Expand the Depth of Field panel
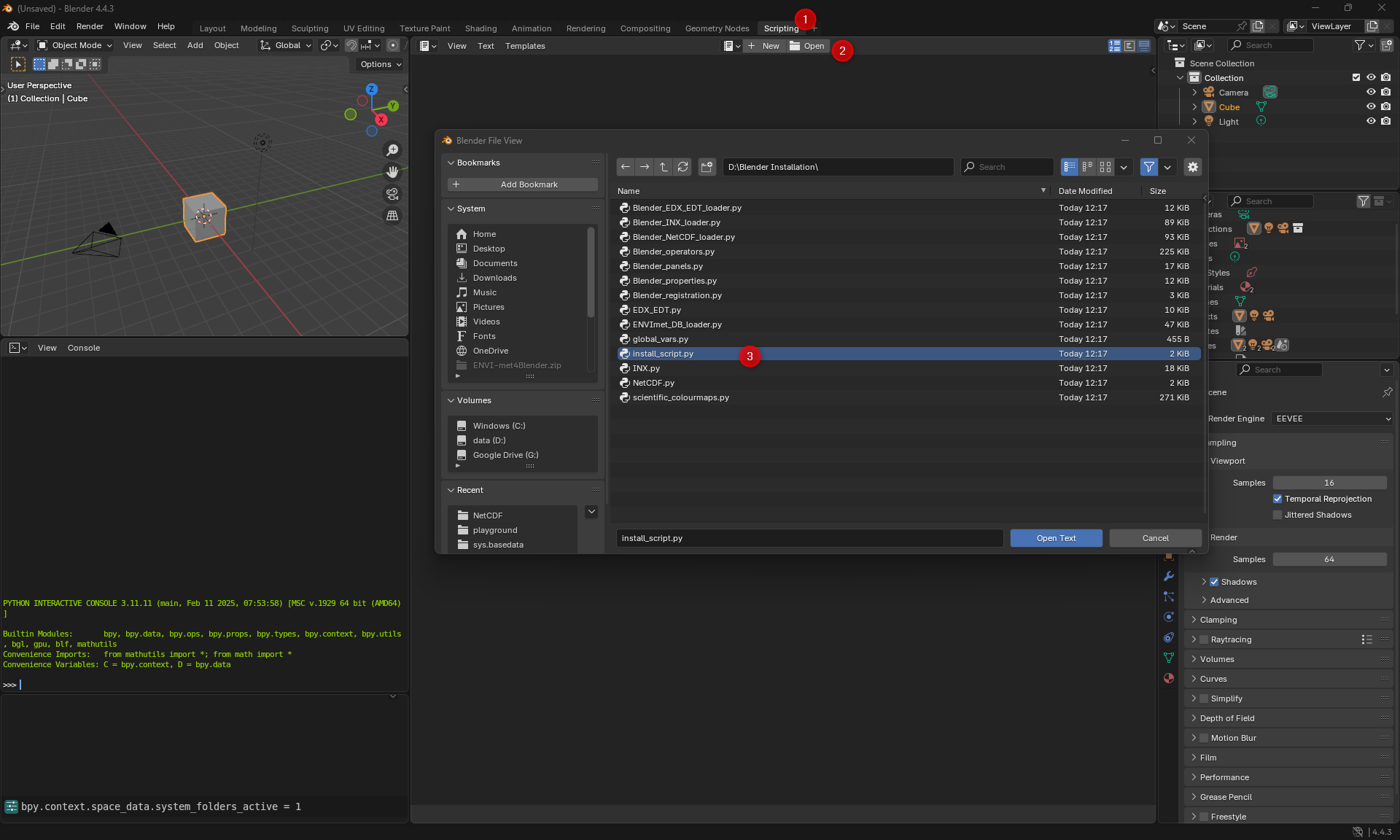Viewport: 1400px width, 840px height. (x=1227, y=718)
